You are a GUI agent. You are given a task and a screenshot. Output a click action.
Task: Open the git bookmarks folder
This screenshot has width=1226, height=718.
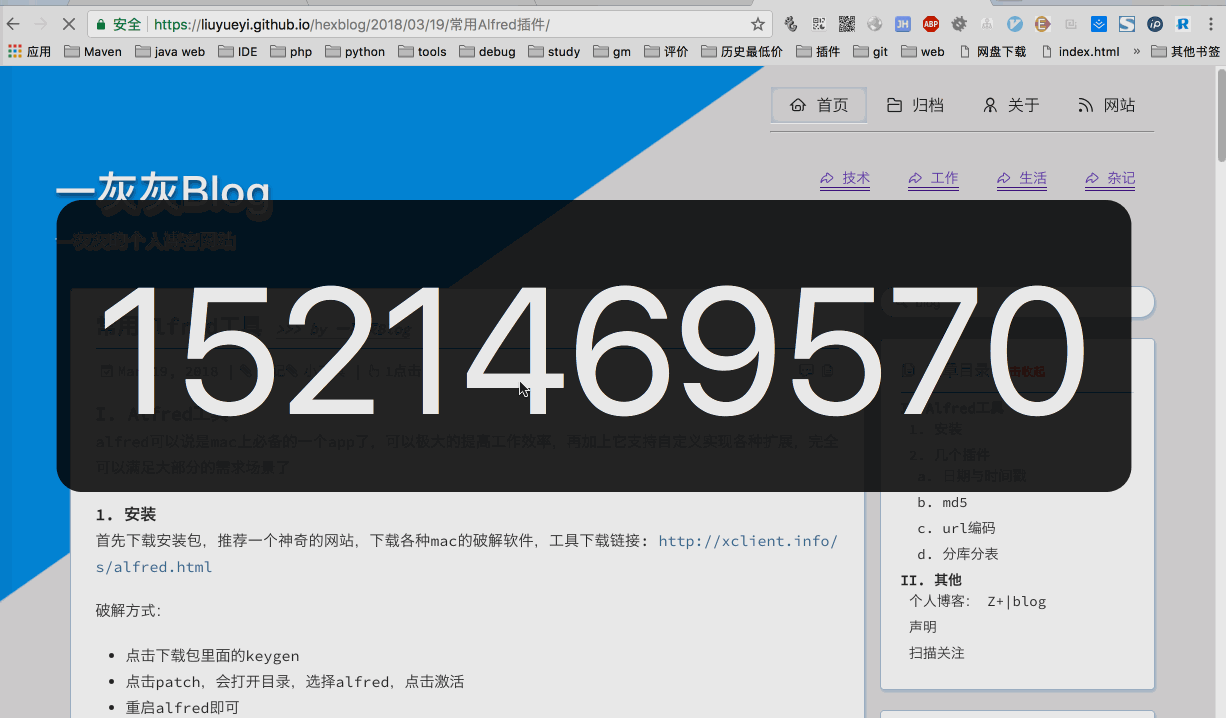[870, 52]
